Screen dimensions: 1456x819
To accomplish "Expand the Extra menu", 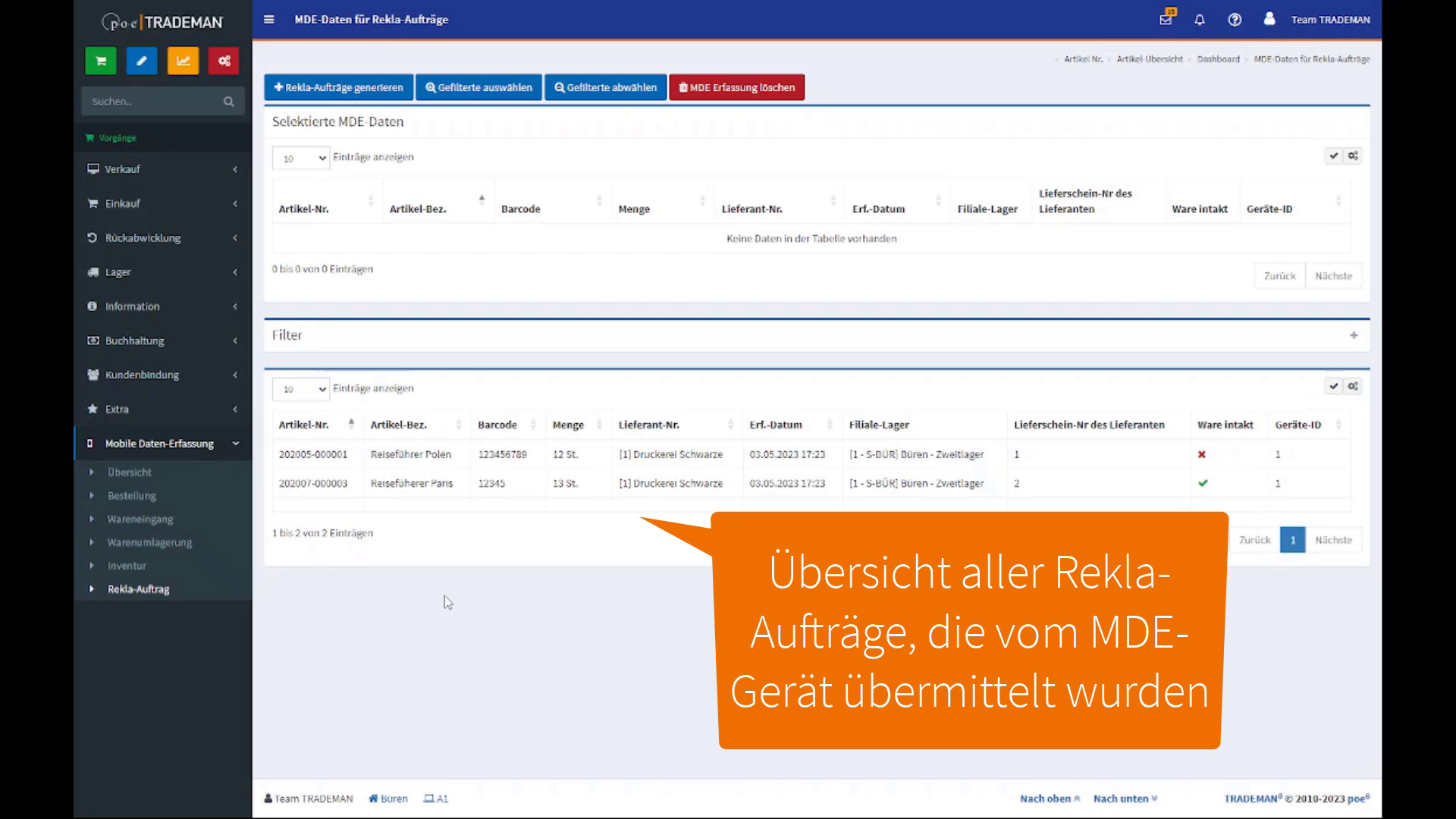I will [x=163, y=409].
